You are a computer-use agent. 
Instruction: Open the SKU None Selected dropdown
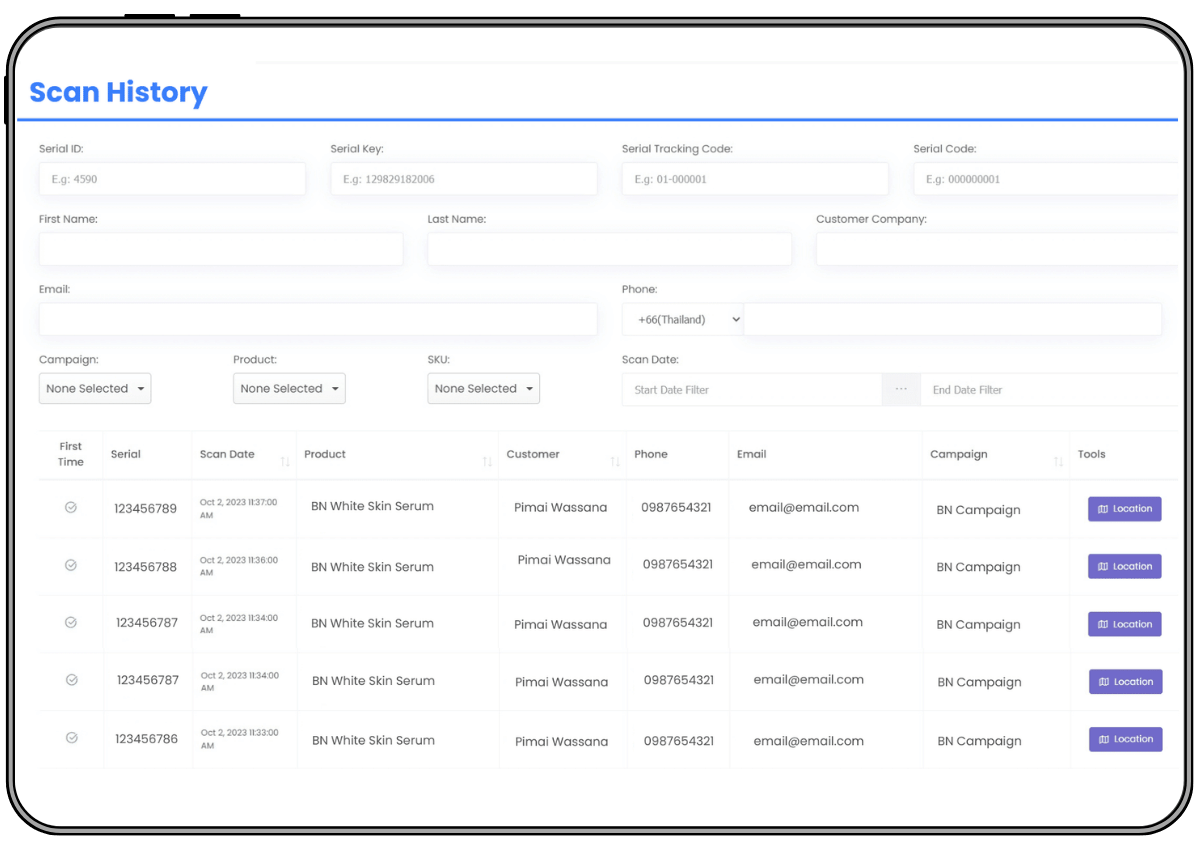pyautogui.click(x=483, y=389)
